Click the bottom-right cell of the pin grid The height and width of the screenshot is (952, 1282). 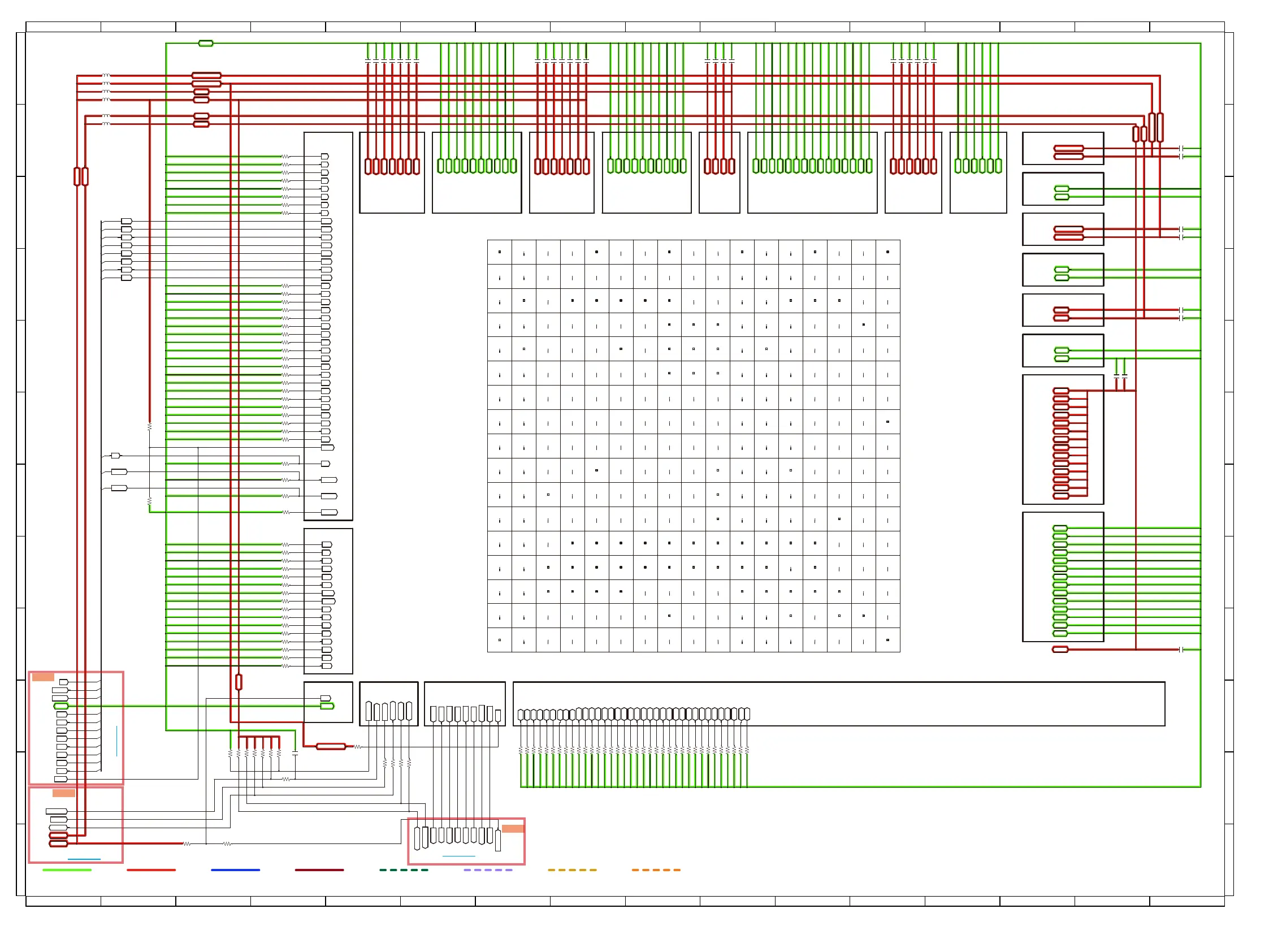(887, 640)
